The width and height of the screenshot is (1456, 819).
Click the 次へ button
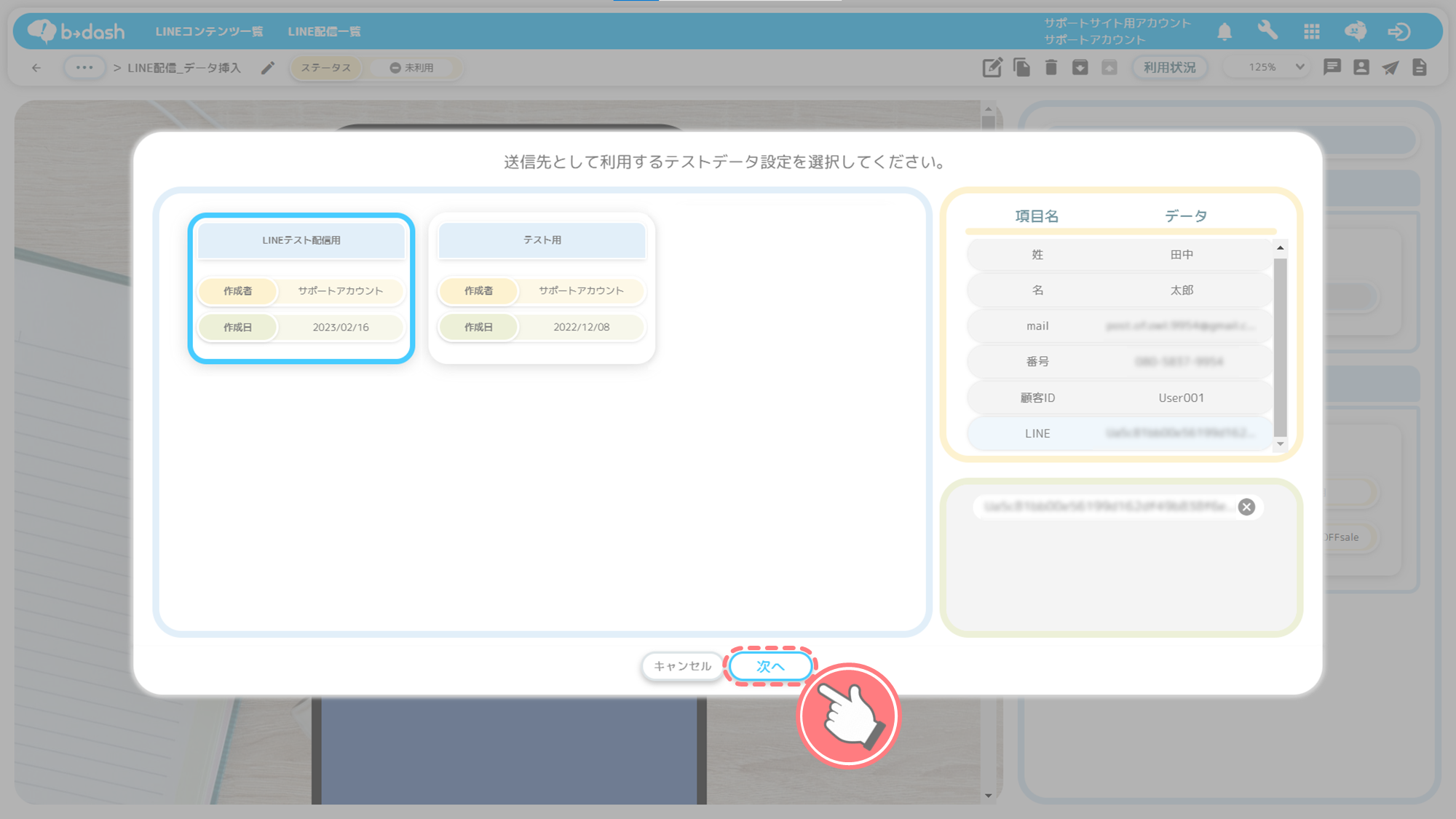click(x=770, y=666)
